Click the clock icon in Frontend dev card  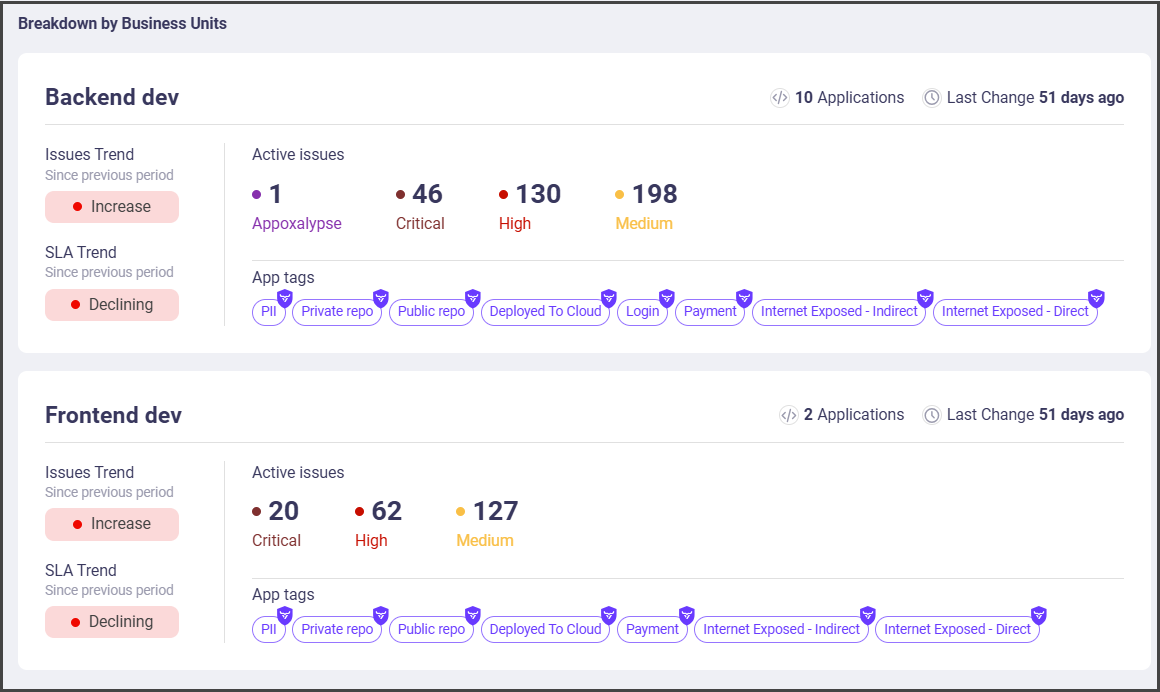click(x=932, y=415)
